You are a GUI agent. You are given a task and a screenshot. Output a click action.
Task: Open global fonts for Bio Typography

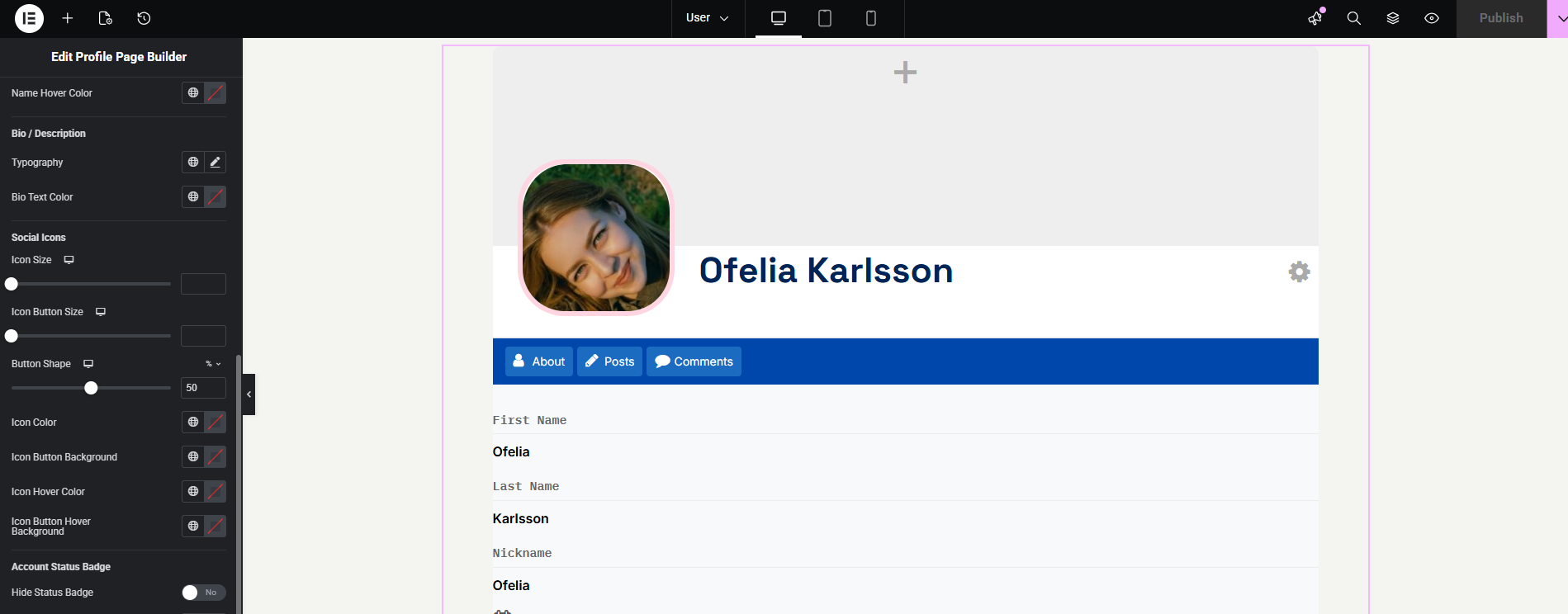click(193, 163)
